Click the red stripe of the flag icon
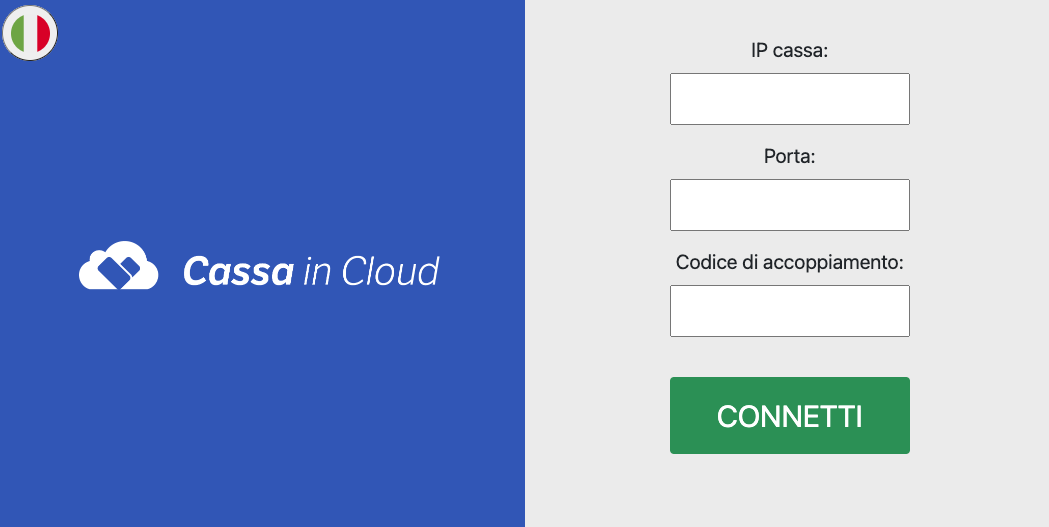The image size is (1049, 527). [44, 33]
